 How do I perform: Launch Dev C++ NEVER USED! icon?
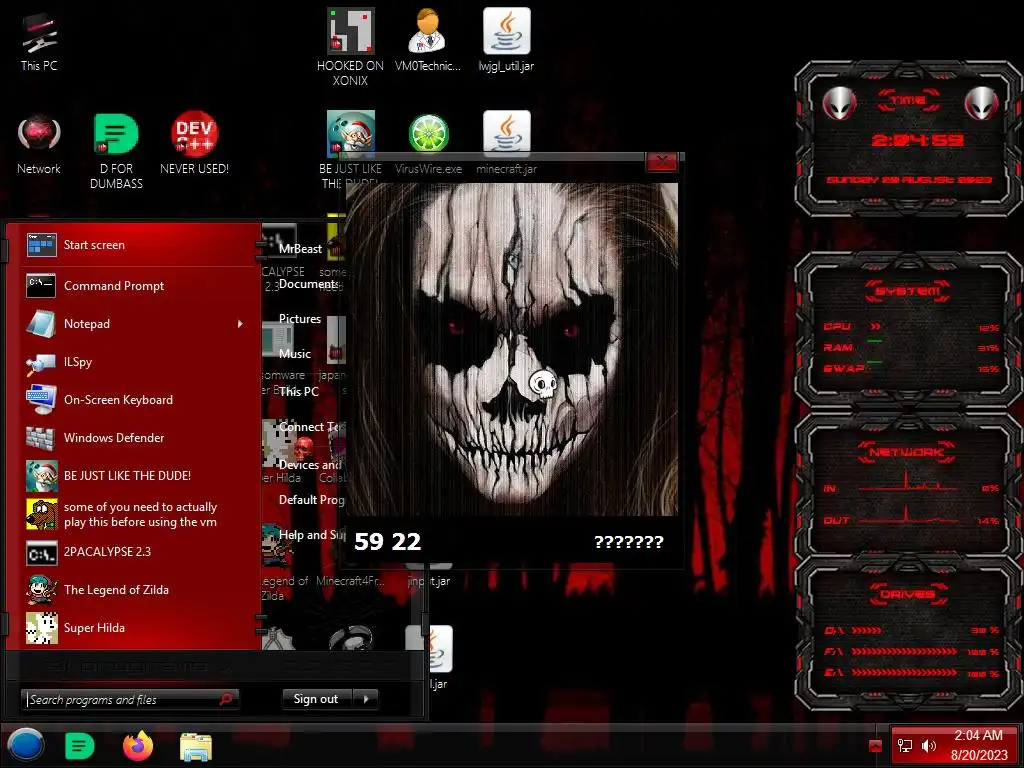click(195, 144)
